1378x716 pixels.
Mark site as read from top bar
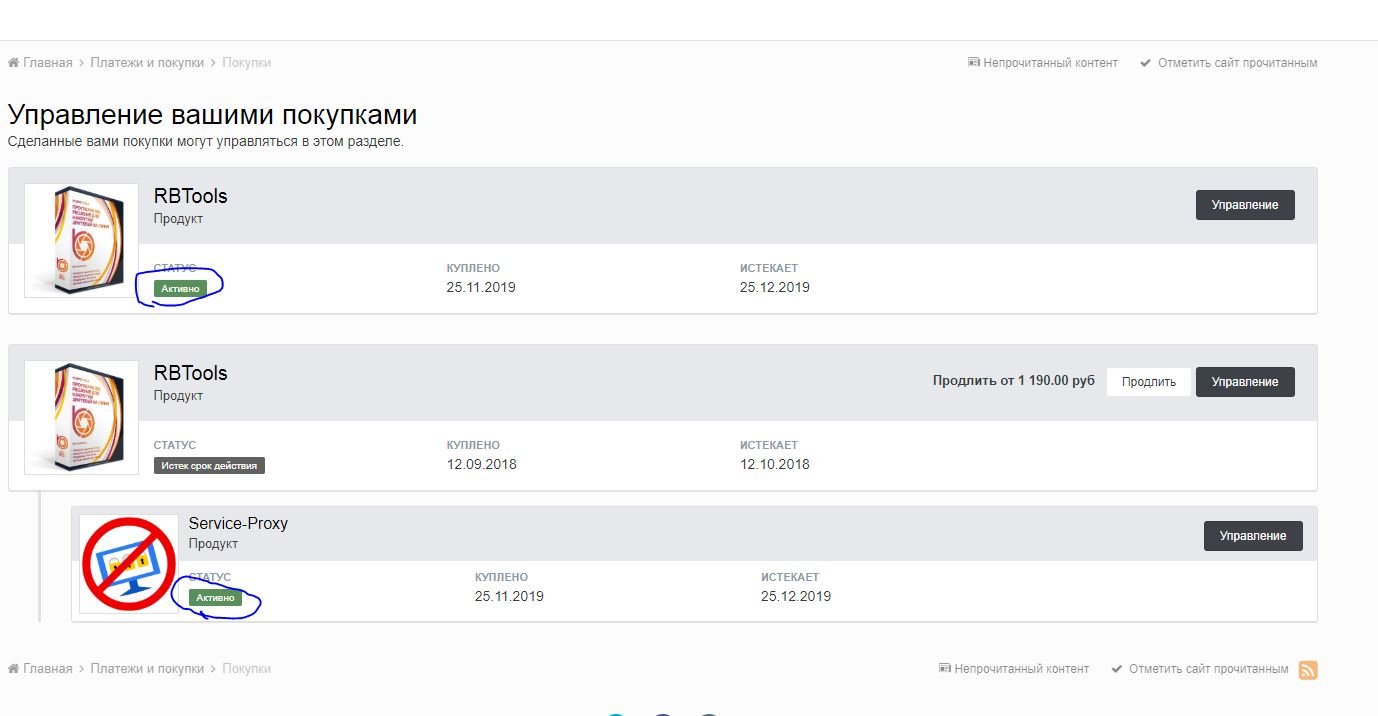1229,63
